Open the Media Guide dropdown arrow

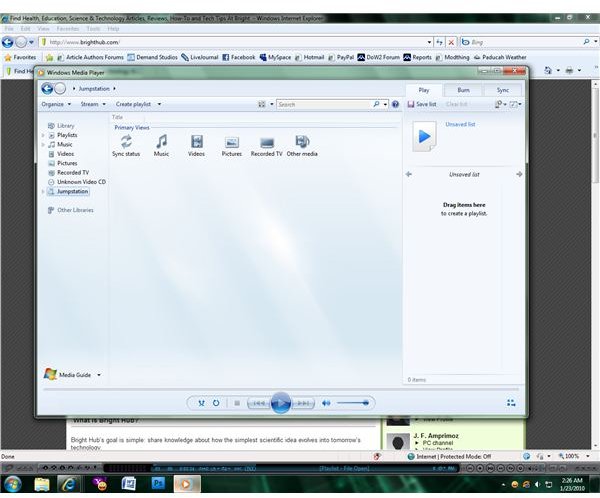[x=99, y=375]
